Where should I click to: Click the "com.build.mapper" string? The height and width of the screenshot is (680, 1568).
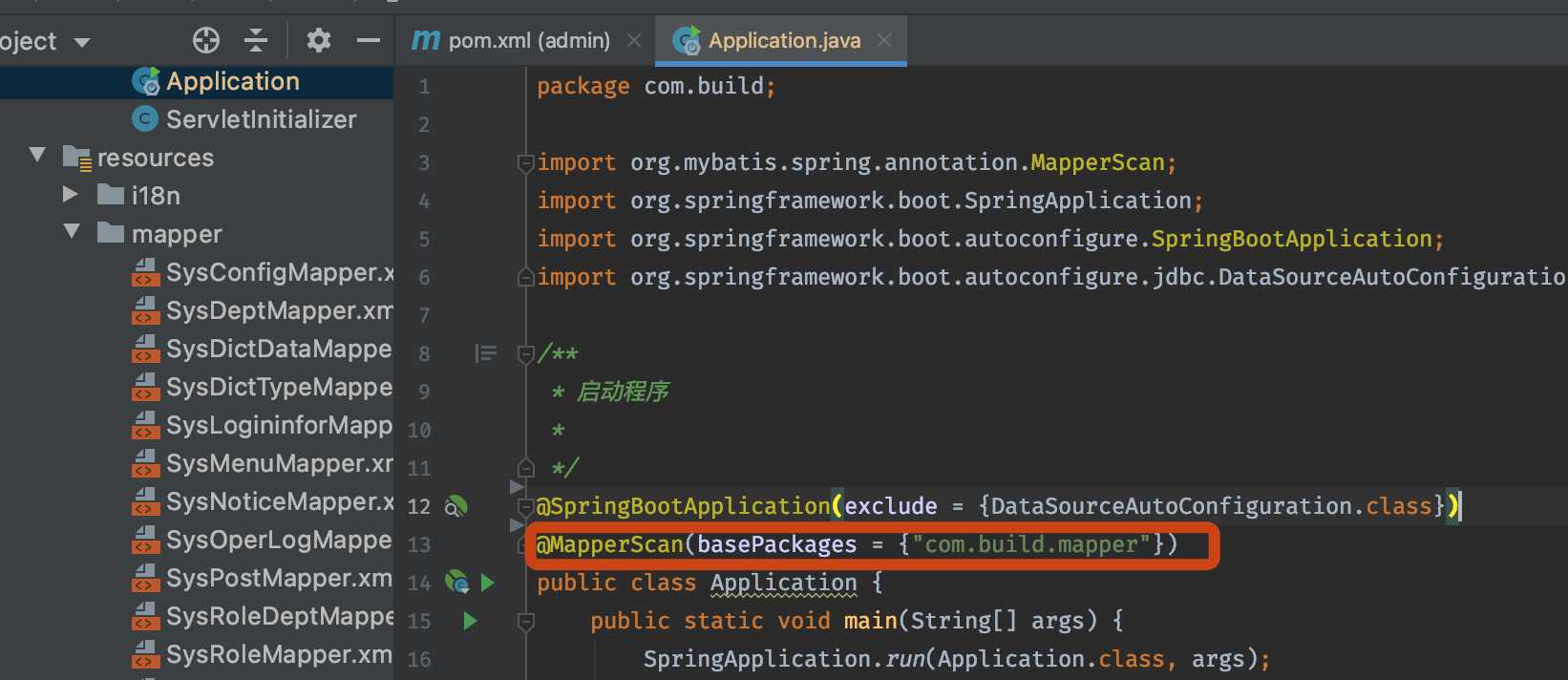1030,544
